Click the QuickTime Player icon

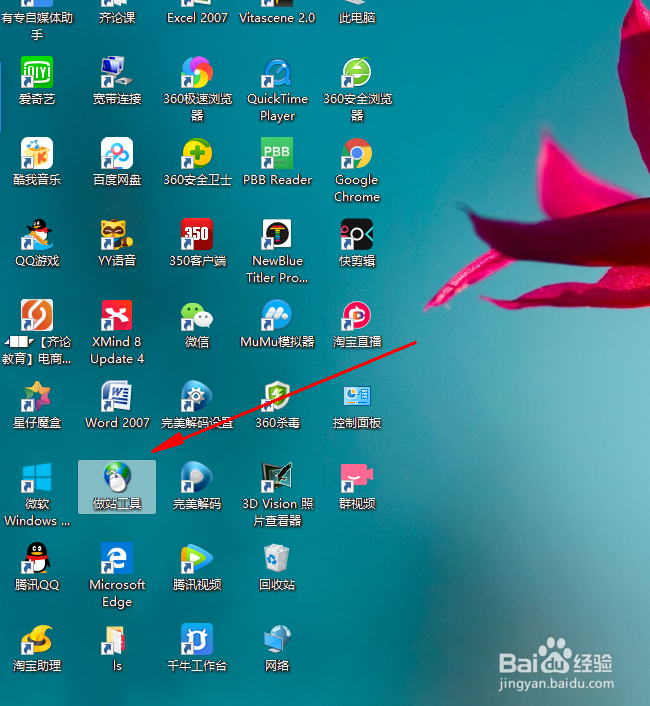coord(277,72)
